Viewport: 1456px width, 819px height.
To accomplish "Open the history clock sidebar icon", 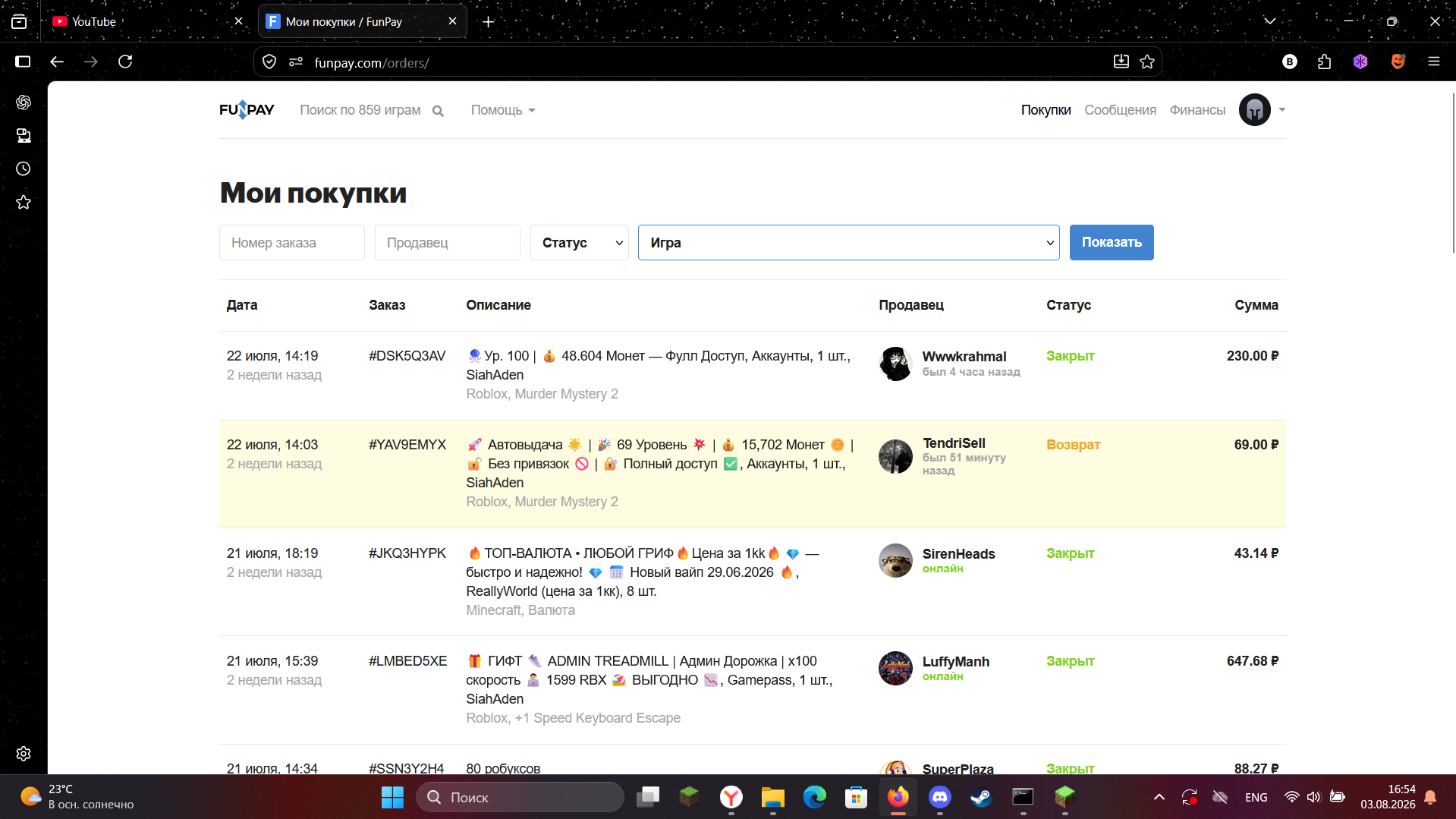I will 24,169.
